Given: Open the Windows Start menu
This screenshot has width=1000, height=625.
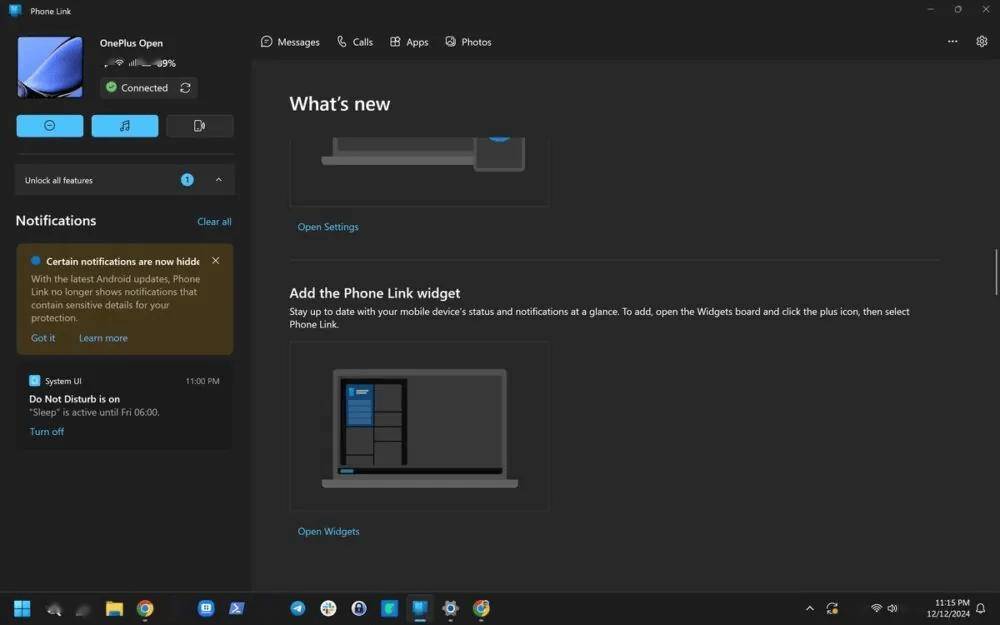Looking at the screenshot, I should (22, 608).
